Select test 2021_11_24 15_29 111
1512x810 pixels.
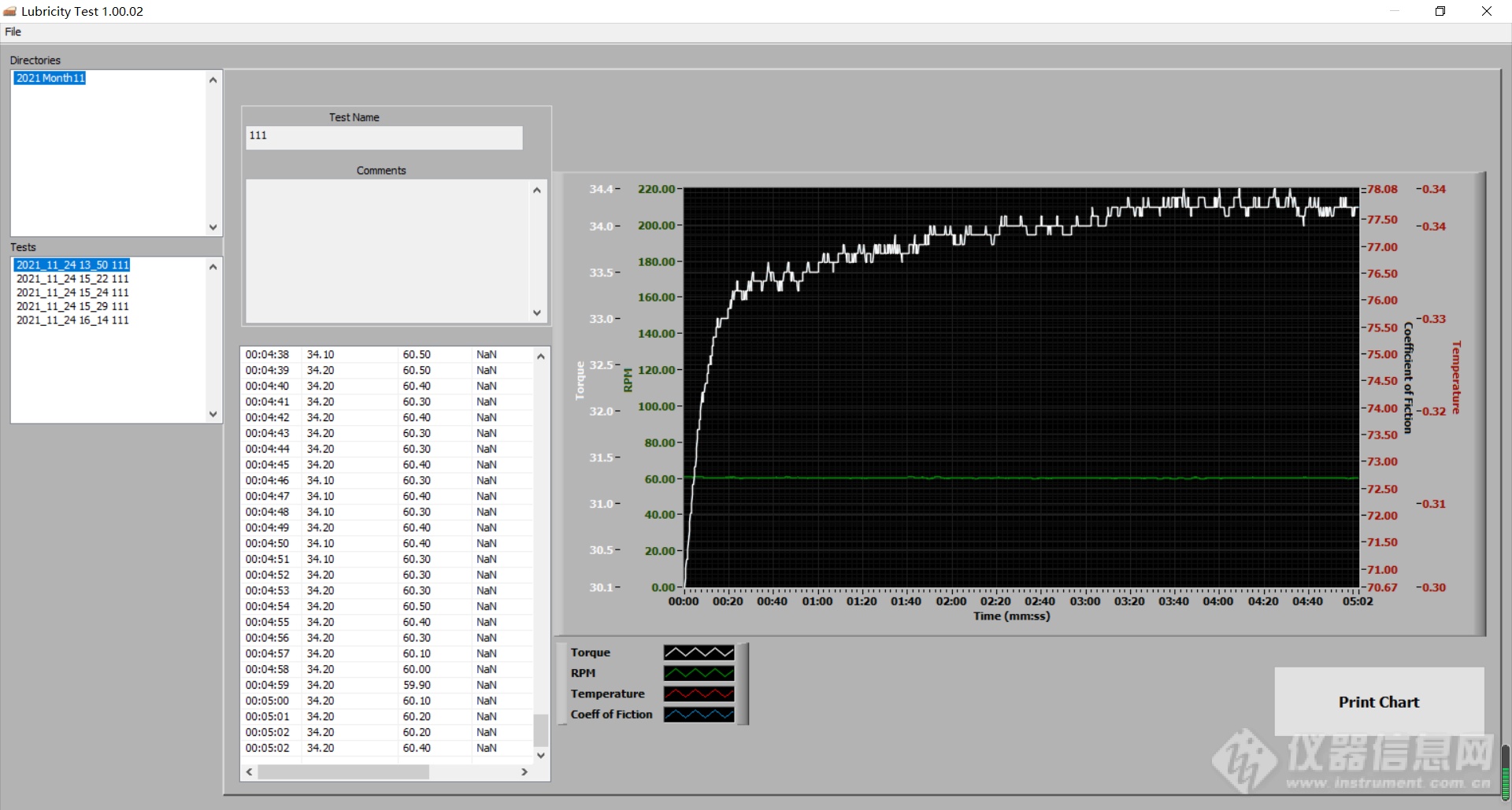tap(72, 306)
